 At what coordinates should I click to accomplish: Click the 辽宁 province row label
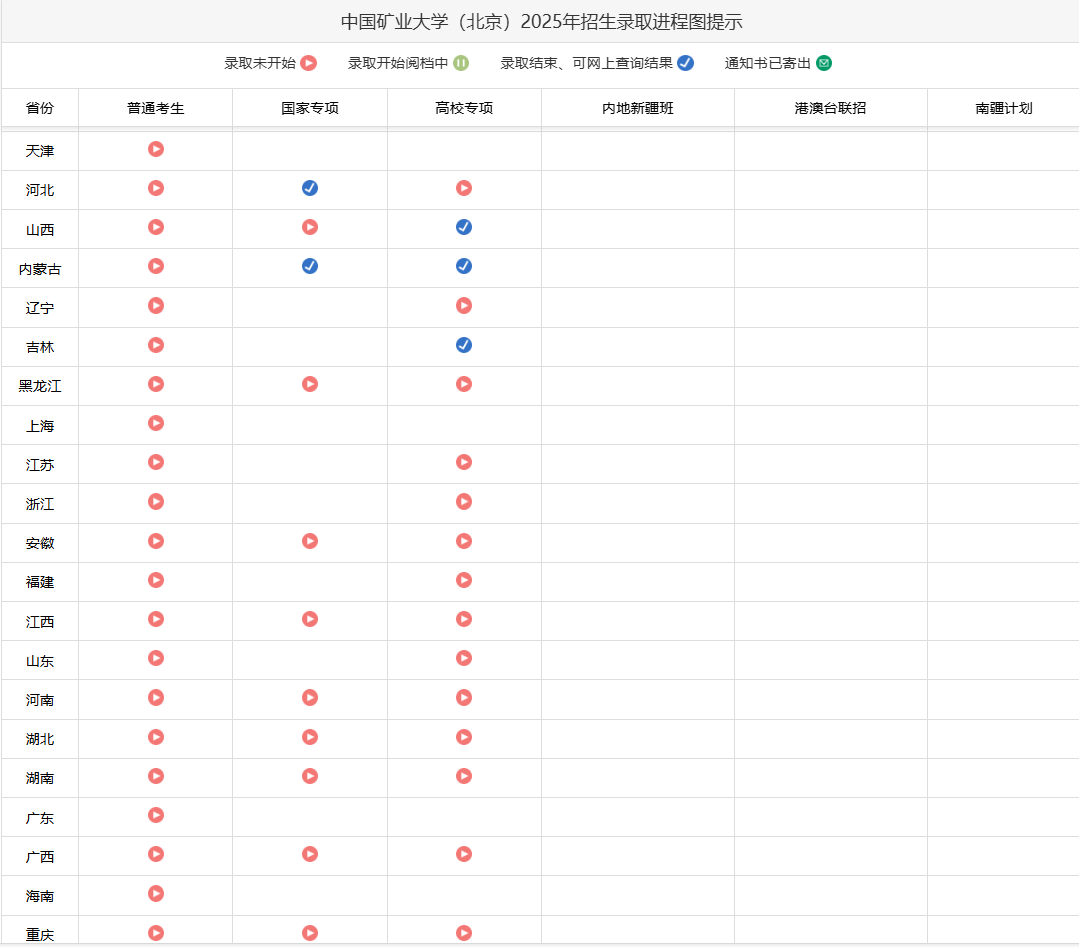(x=40, y=308)
